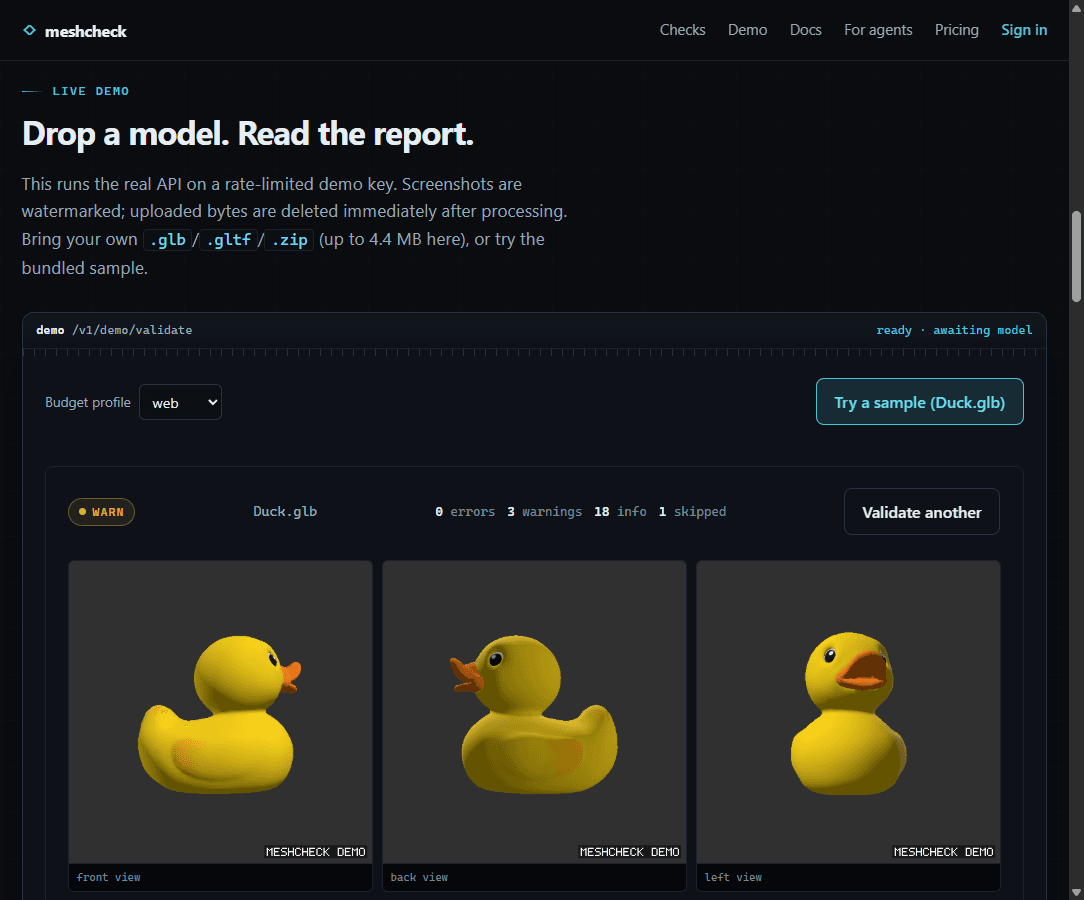
Task: Click the ready · awaiting model status
Action: (954, 330)
